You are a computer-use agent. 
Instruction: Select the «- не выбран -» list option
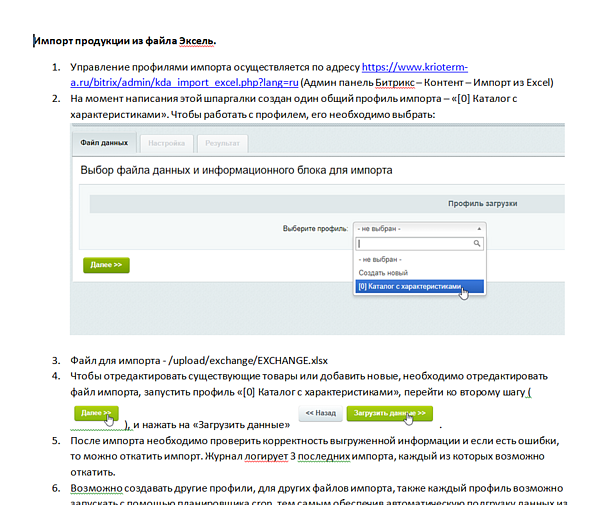click(419, 259)
